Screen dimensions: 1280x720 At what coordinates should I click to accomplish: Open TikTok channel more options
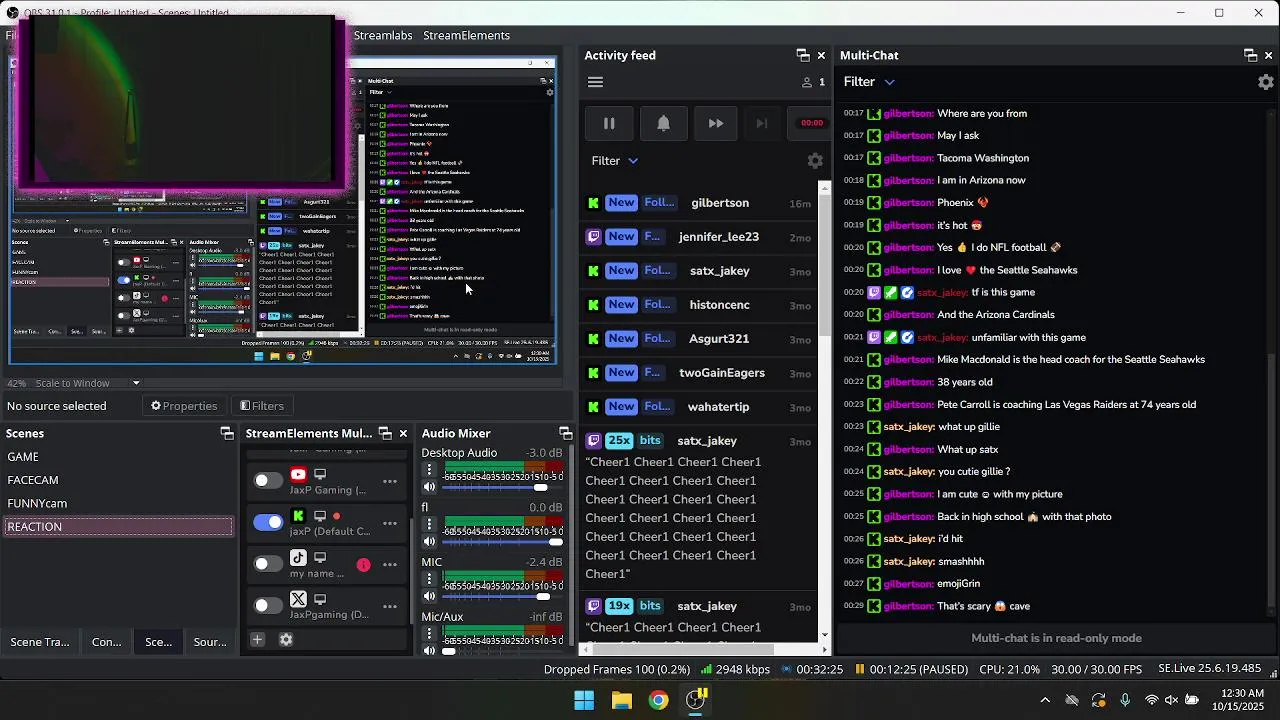(390, 564)
